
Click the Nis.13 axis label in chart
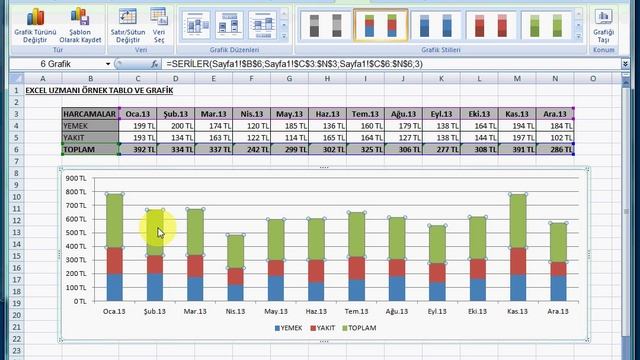pyautogui.click(x=236, y=311)
